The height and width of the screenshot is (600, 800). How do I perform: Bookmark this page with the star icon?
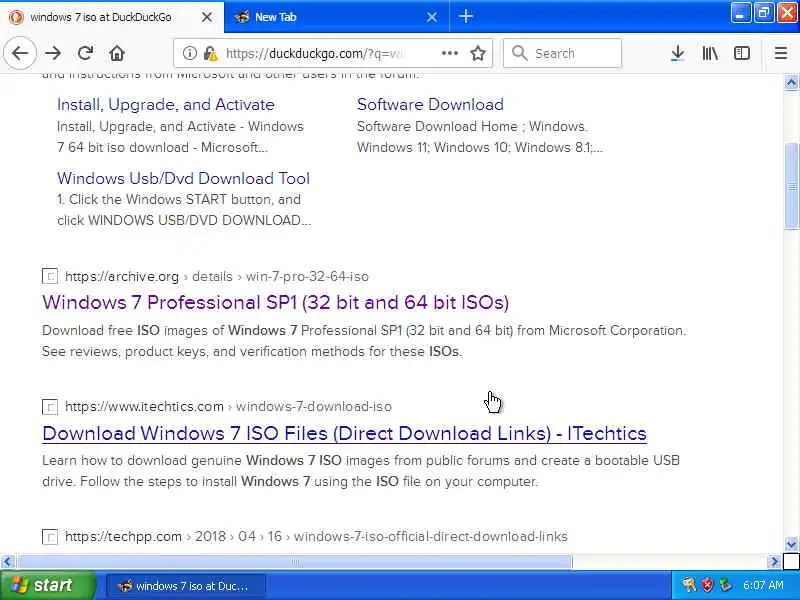point(478,53)
